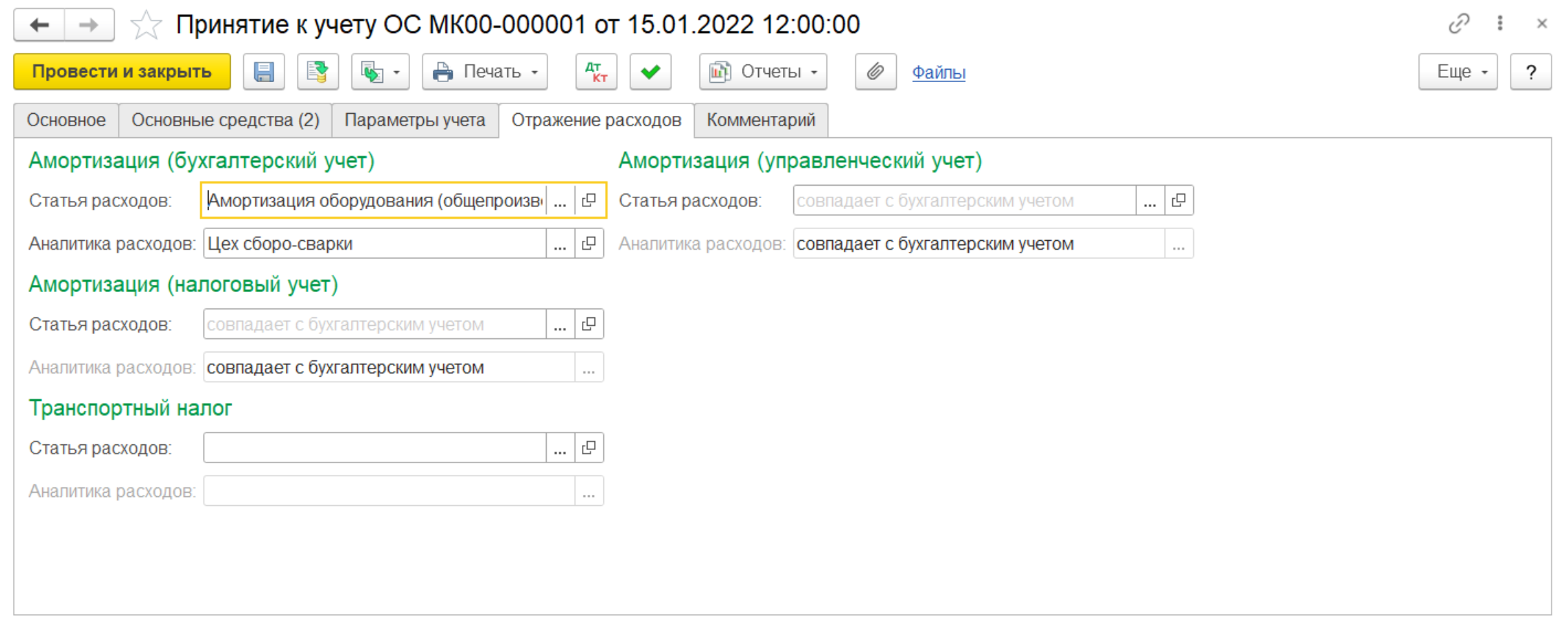Click the floppy disk save icon
The width and height of the screenshot is (1568, 628).
pos(263,72)
